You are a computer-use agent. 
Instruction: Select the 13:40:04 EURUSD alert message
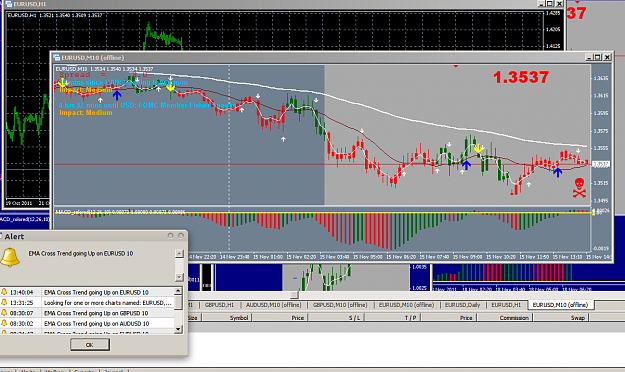pyautogui.click(x=96, y=292)
